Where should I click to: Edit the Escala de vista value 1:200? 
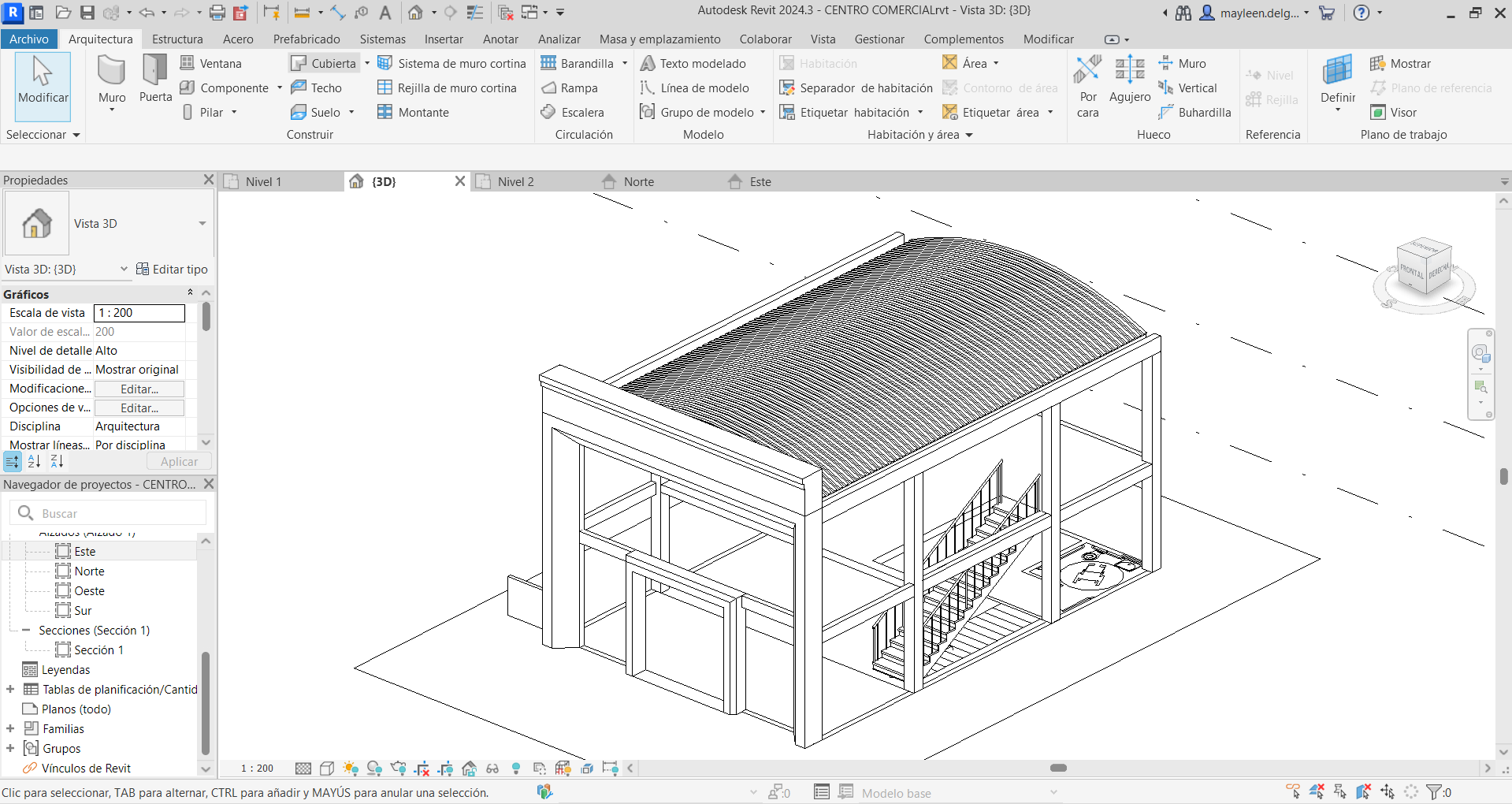coord(139,312)
